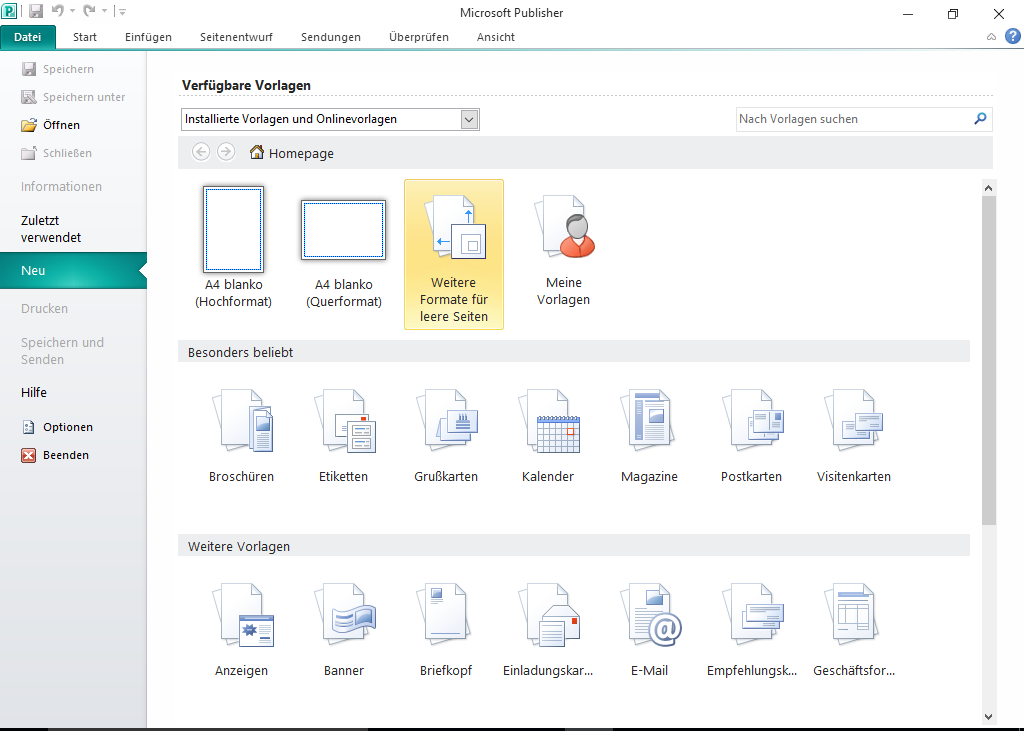Click the Homepage house icon
Viewport: 1024px width, 731px height.
coord(257,153)
